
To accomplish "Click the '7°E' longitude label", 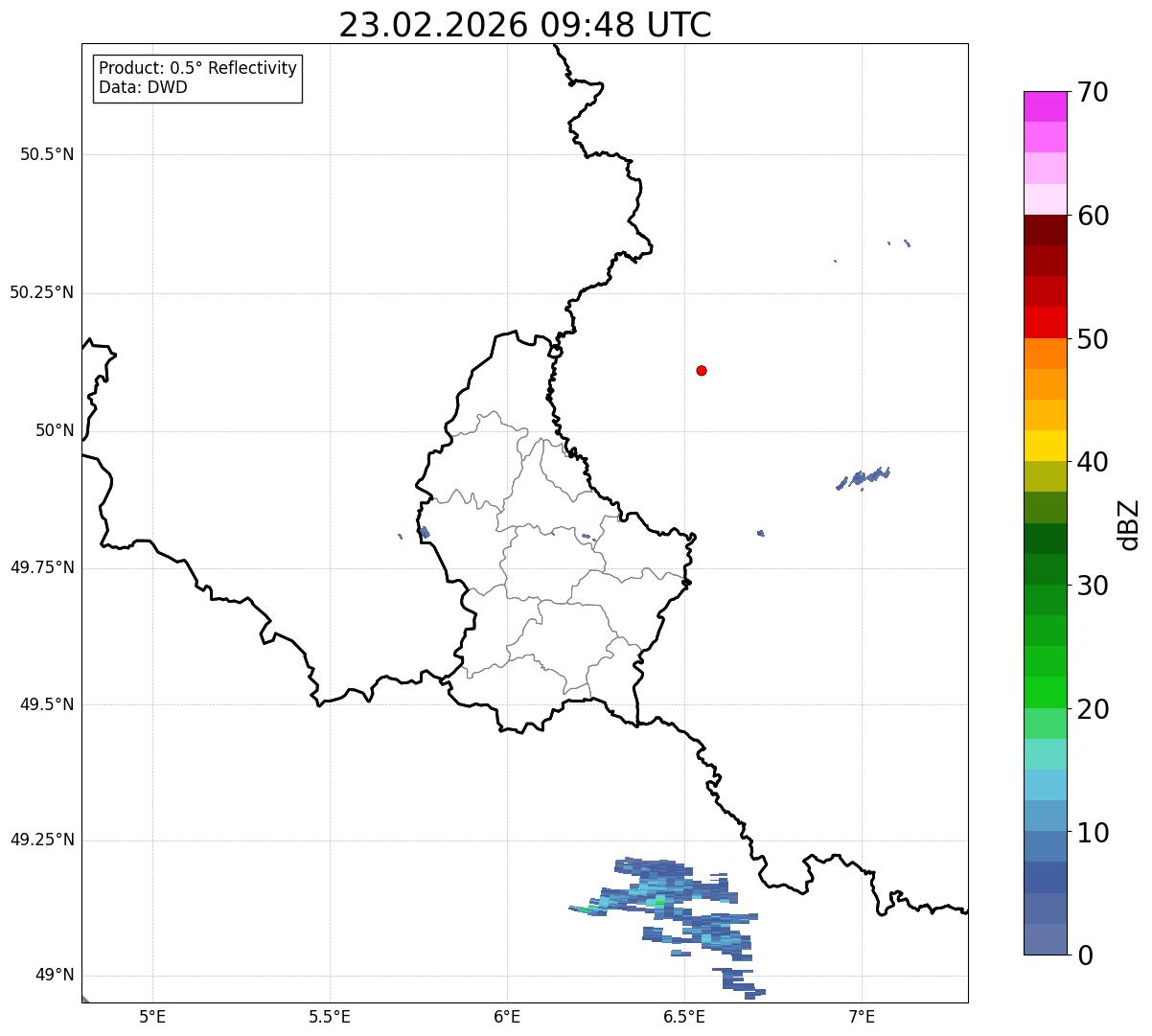I will point(862,1016).
